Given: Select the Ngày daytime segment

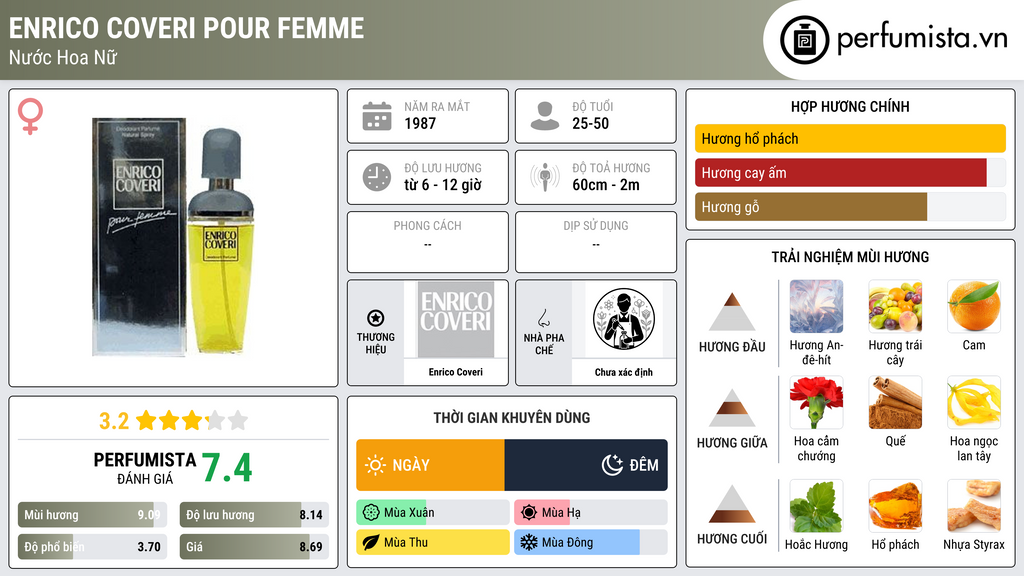Looking at the screenshot, I should (430, 465).
